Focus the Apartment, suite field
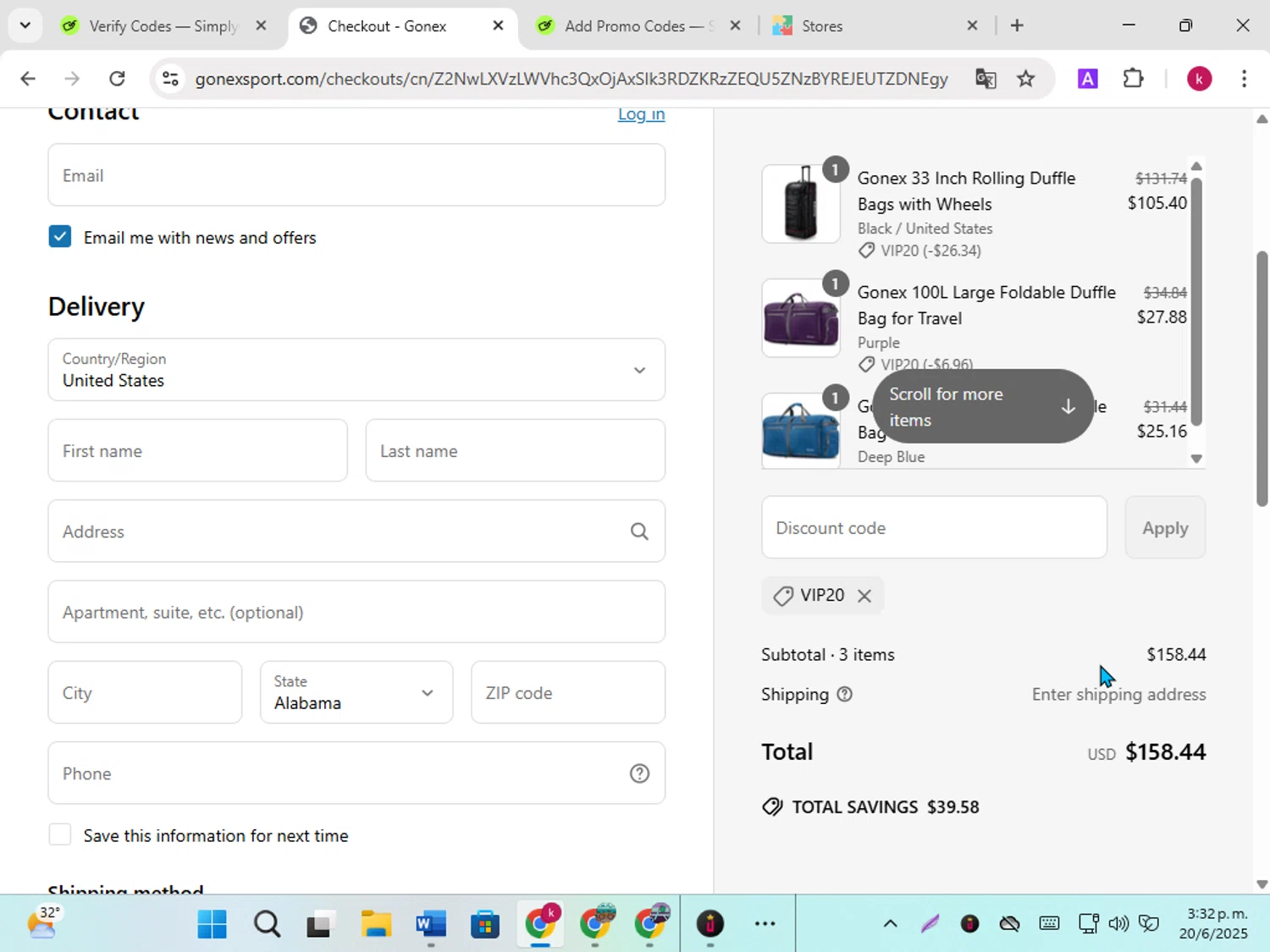This screenshot has width=1270, height=952. pyautogui.click(x=356, y=612)
